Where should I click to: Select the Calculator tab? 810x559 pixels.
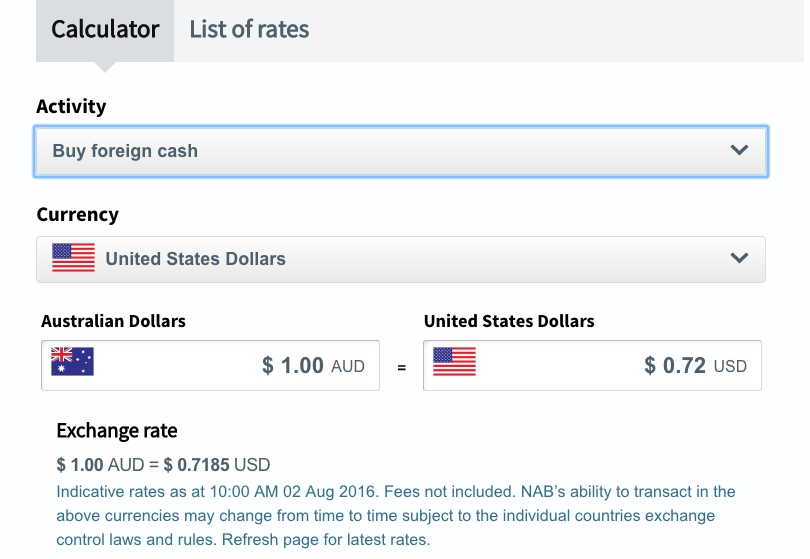tap(105, 30)
